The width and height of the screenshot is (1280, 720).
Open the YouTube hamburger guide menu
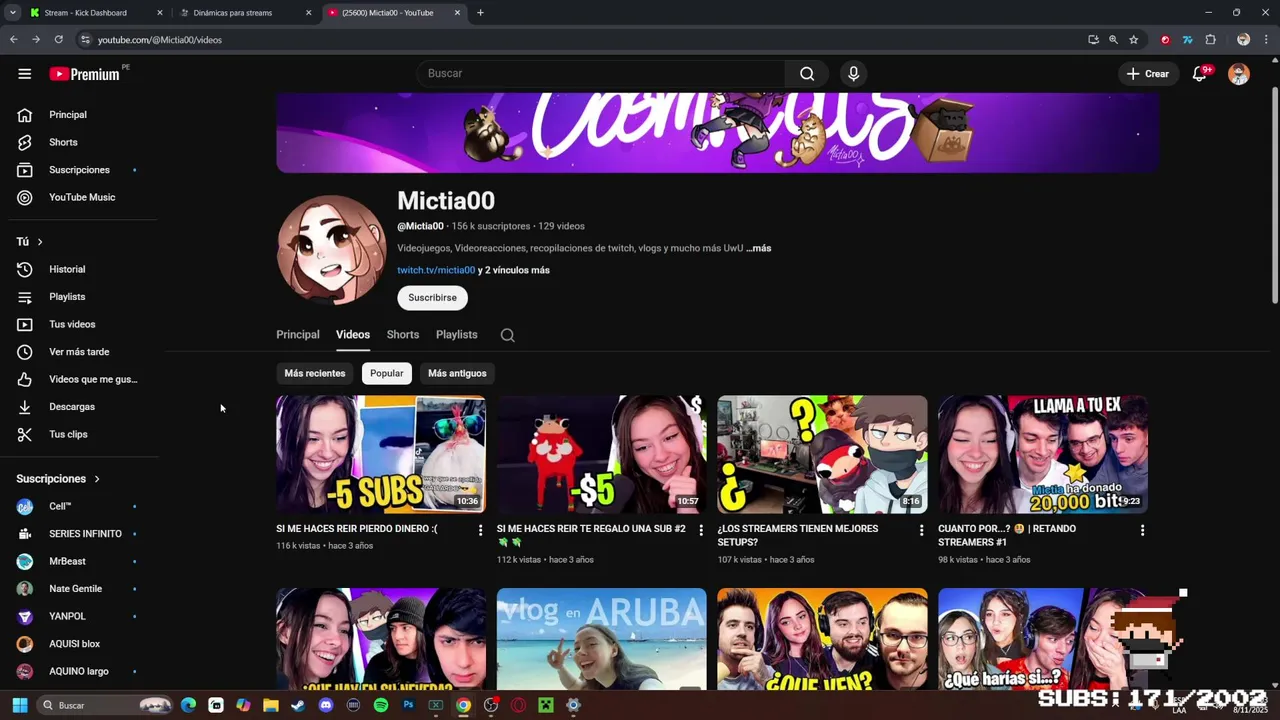click(x=25, y=74)
